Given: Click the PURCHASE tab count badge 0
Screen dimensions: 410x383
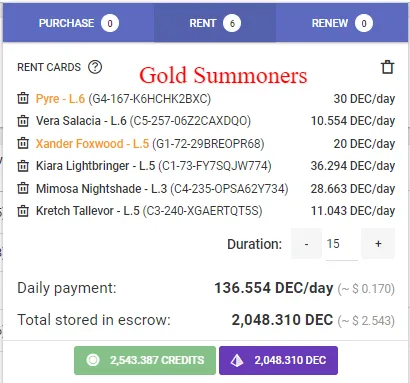Looking at the screenshot, I should 110,23.
